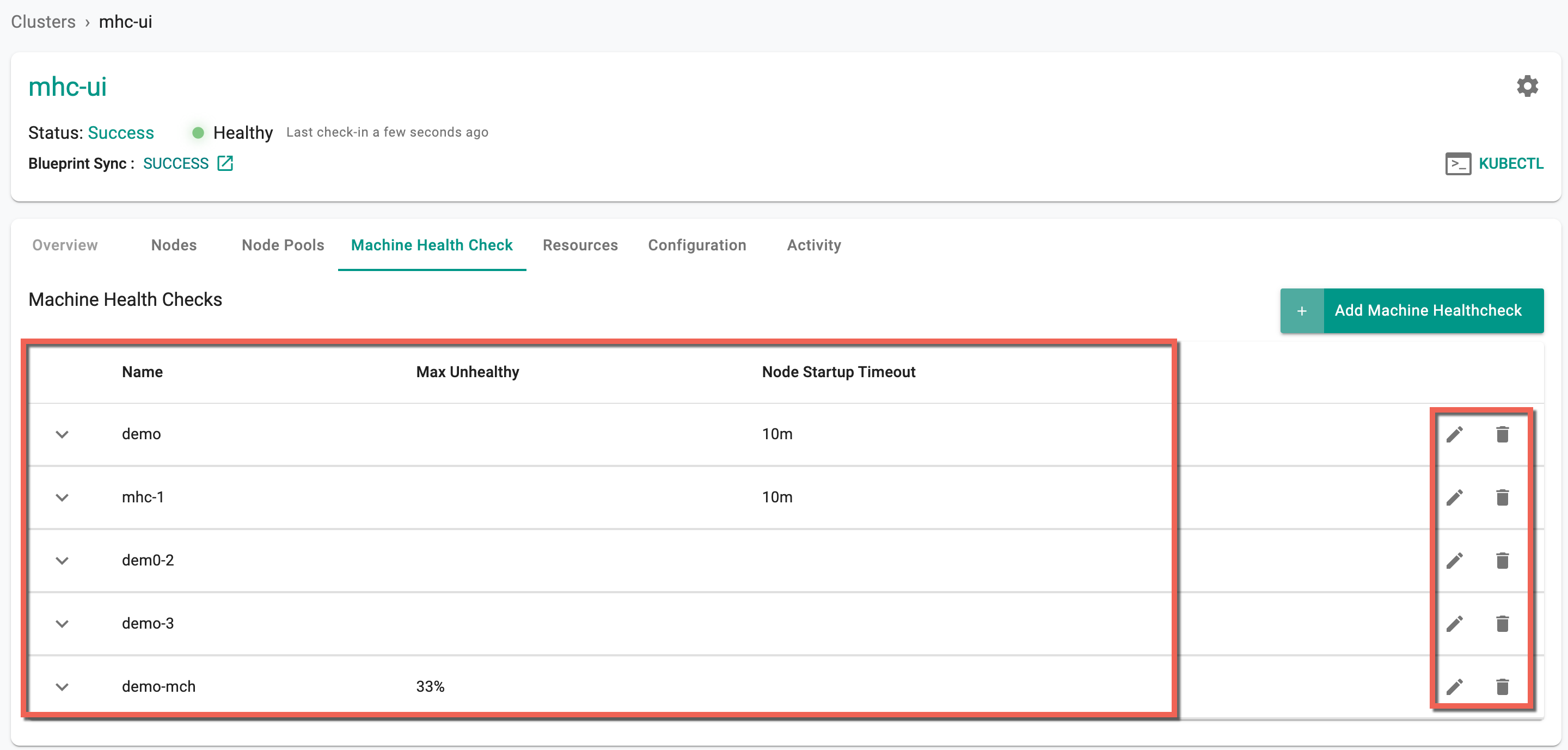Select the demo name cell
The height and width of the screenshot is (750, 1568).
[x=141, y=434]
